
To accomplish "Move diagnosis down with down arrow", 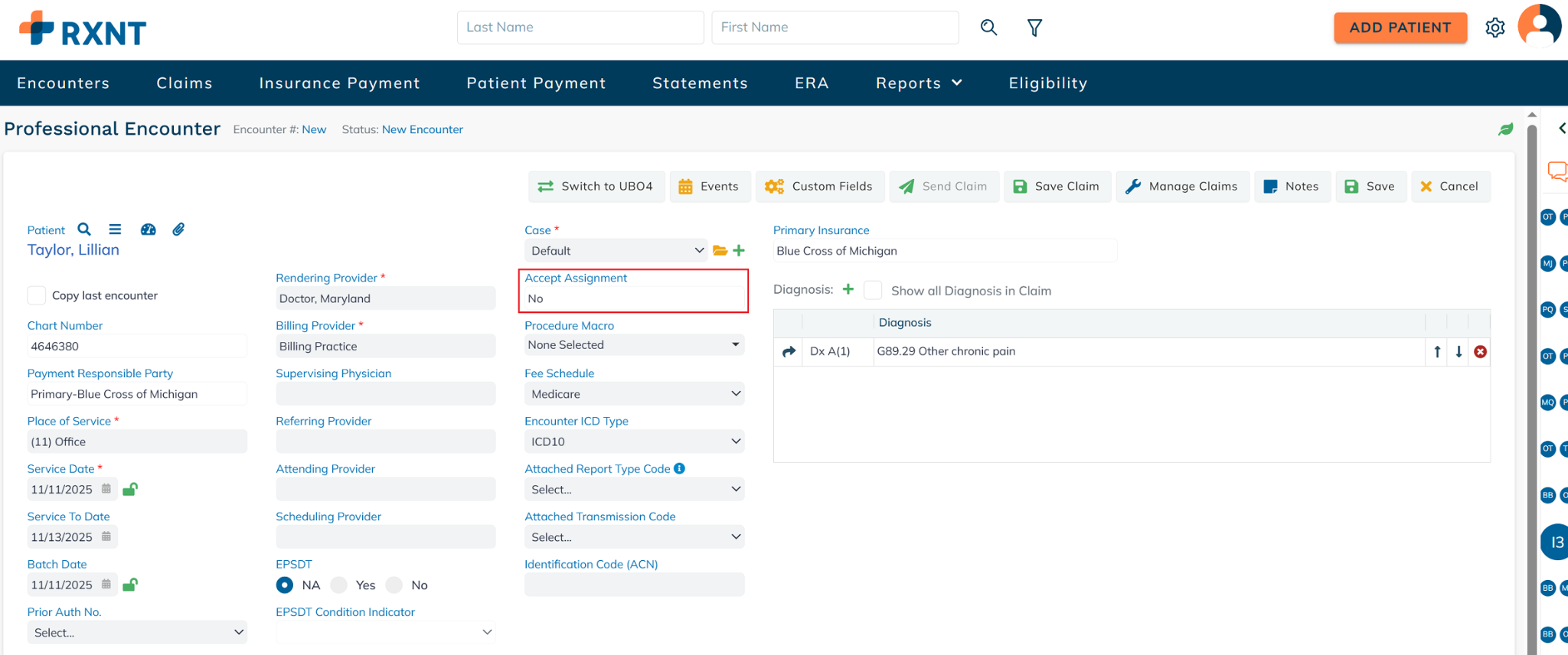I will 1459,352.
